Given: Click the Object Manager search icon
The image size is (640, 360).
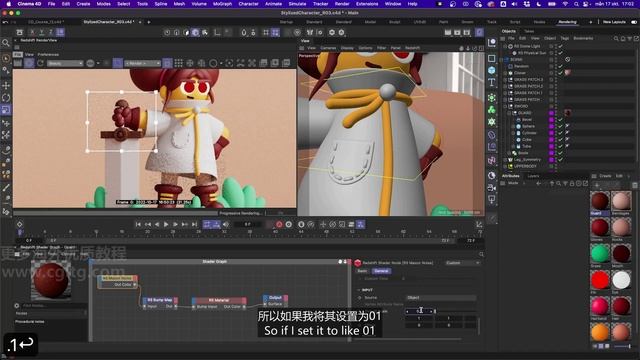Looking at the screenshot, I should click(x=616, y=38).
